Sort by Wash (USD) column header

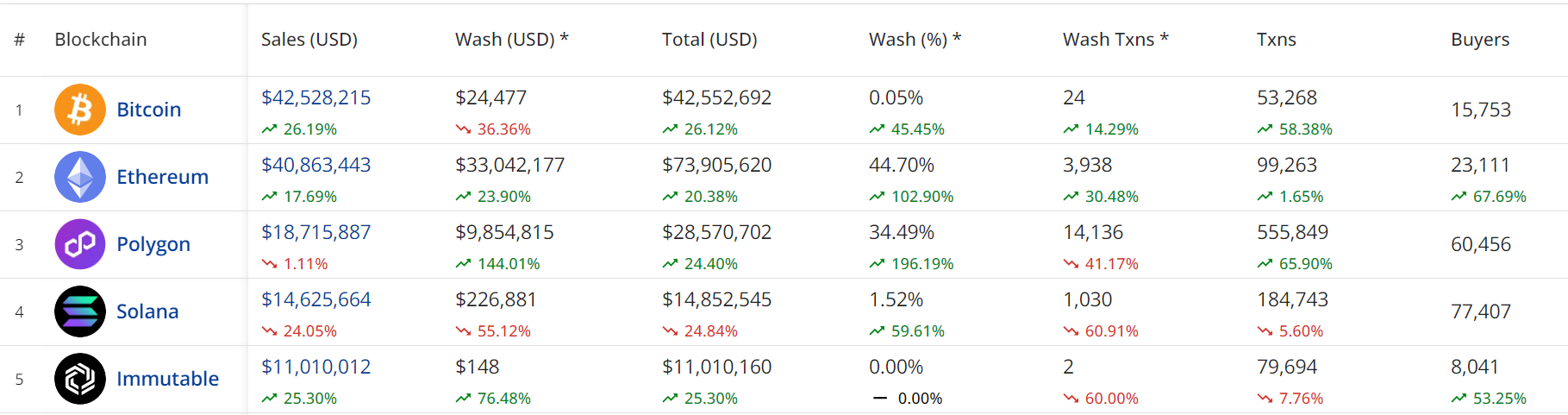click(511, 40)
